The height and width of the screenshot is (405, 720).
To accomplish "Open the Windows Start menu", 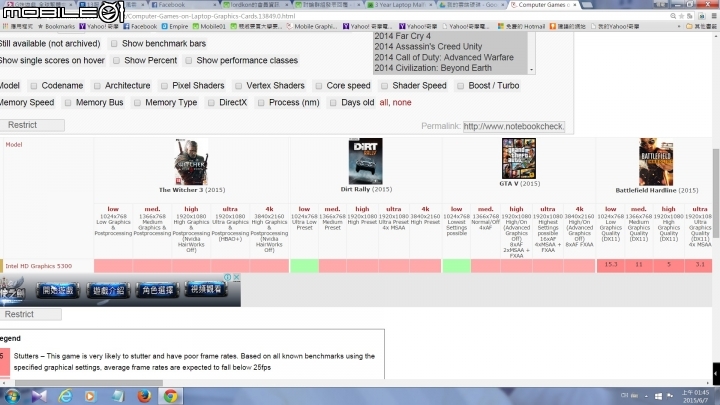I will pos(11,396).
